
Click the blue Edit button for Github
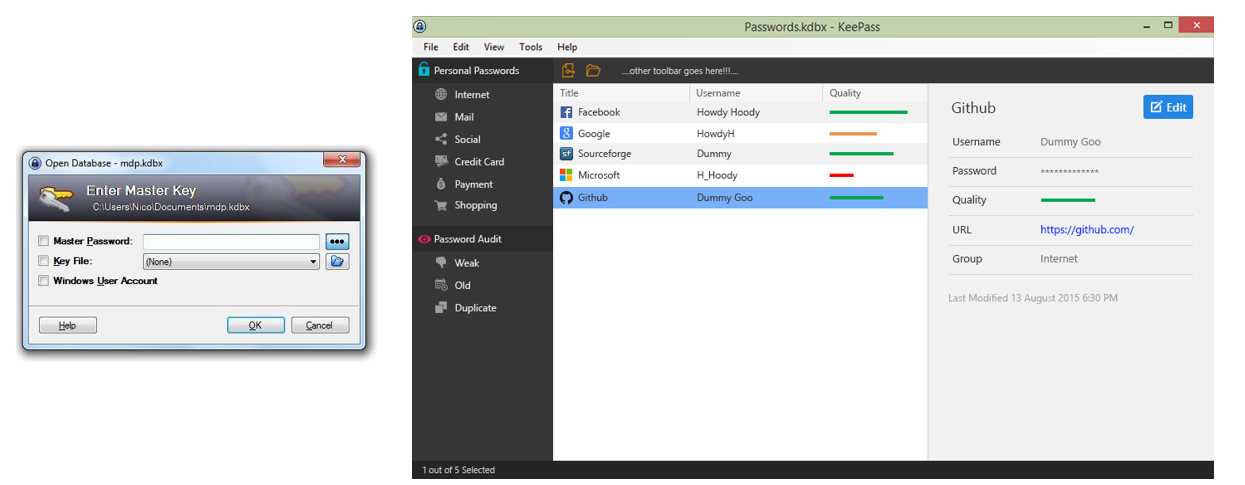click(1168, 107)
